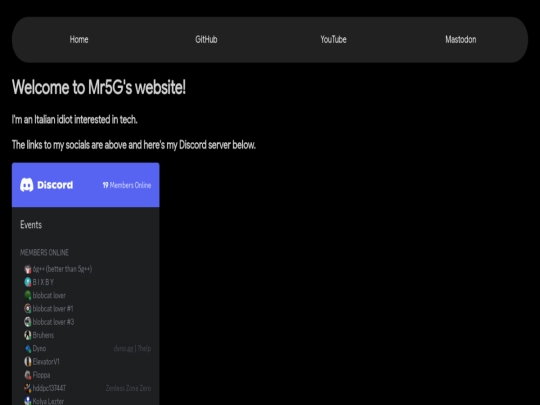Screen dimensions: 540x405
Task: Click the 'Italian idiot interested in tech' sentence
Action: tap(75, 120)
